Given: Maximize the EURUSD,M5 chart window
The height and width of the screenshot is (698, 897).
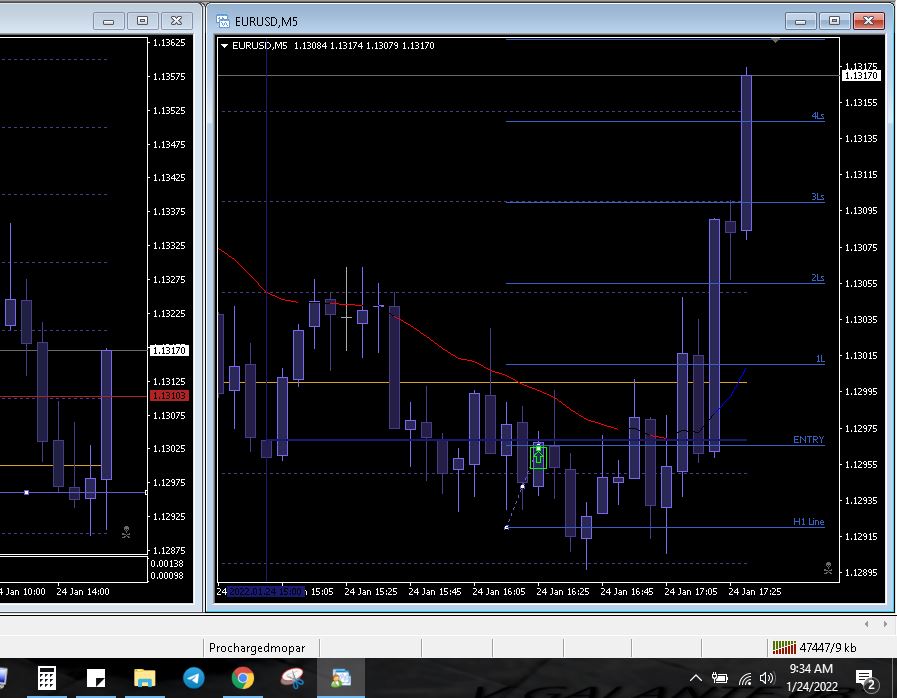Looking at the screenshot, I should coord(834,21).
